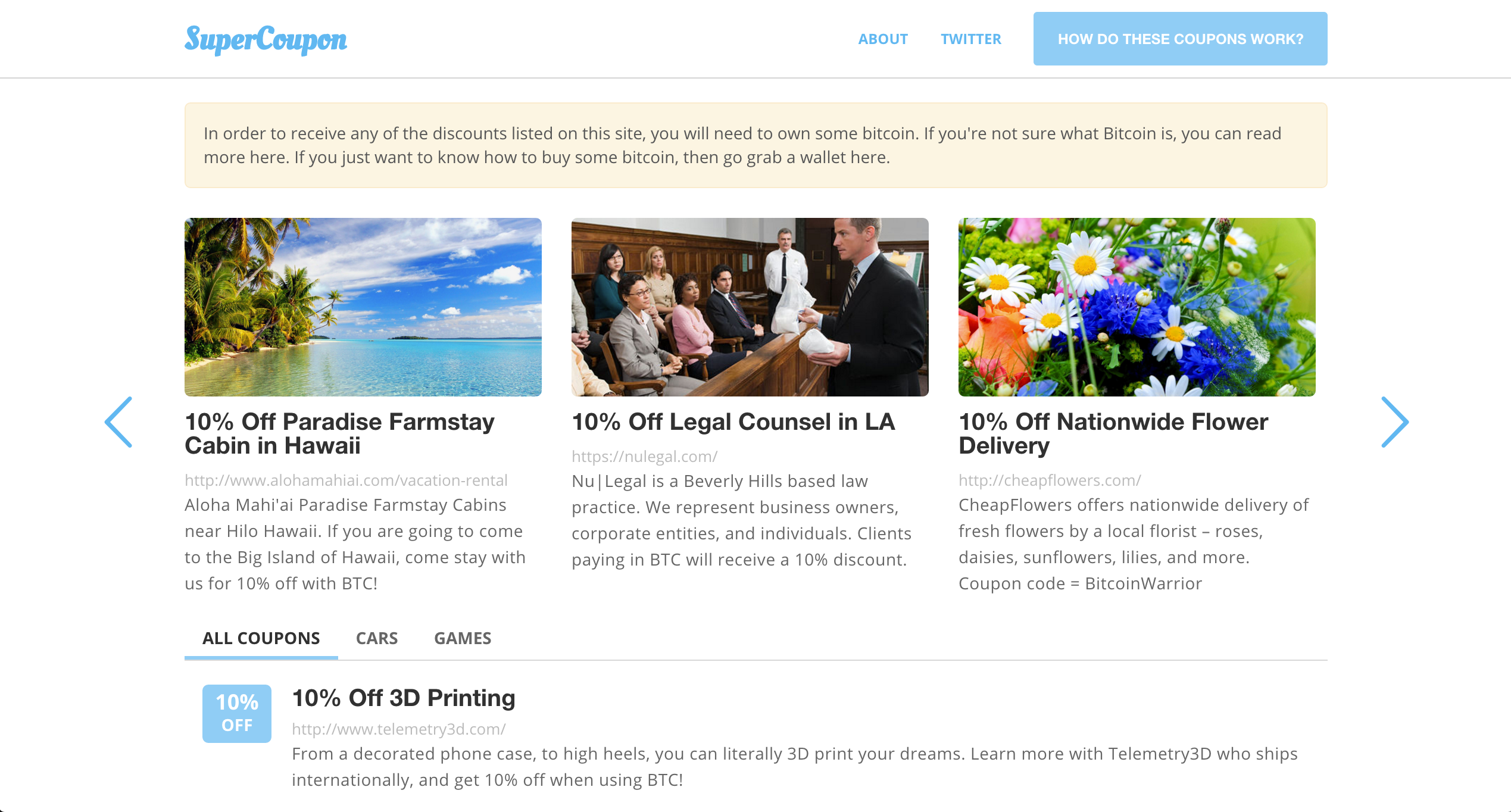This screenshot has height=812, width=1511.
Task: Switch to the CARS tab
Action: (x=377, y=638)
